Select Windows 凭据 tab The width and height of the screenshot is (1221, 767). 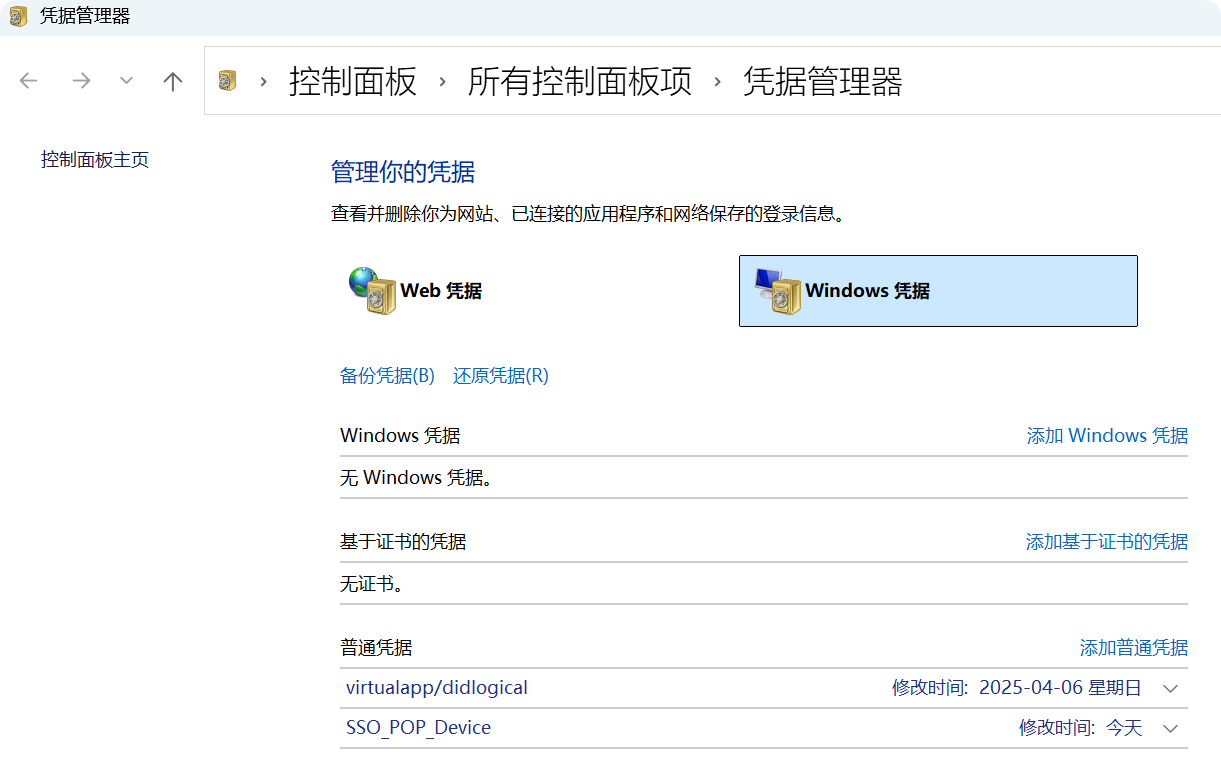[x=938, y=291]
